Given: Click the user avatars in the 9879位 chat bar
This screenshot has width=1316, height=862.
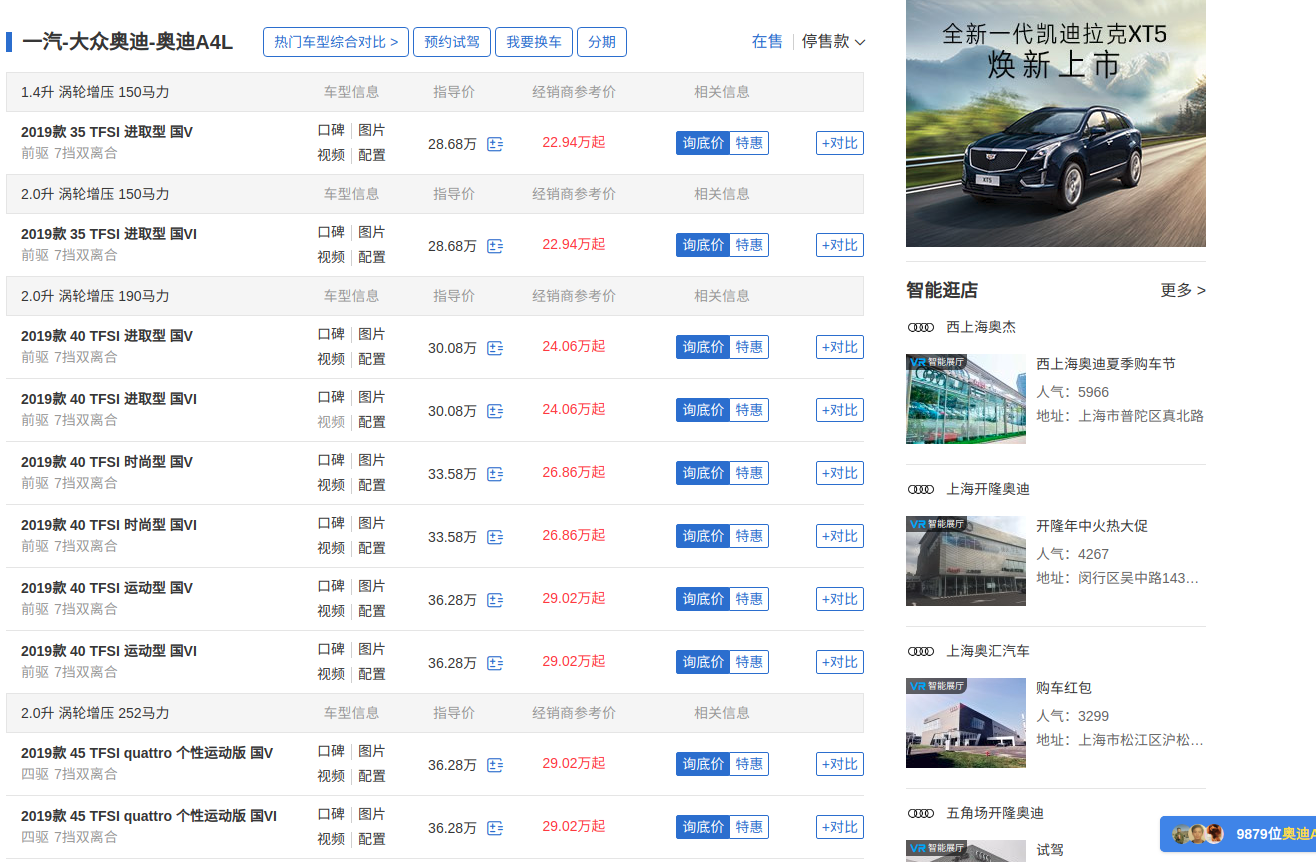Looking at the screenshot, I should point(1198,834).
